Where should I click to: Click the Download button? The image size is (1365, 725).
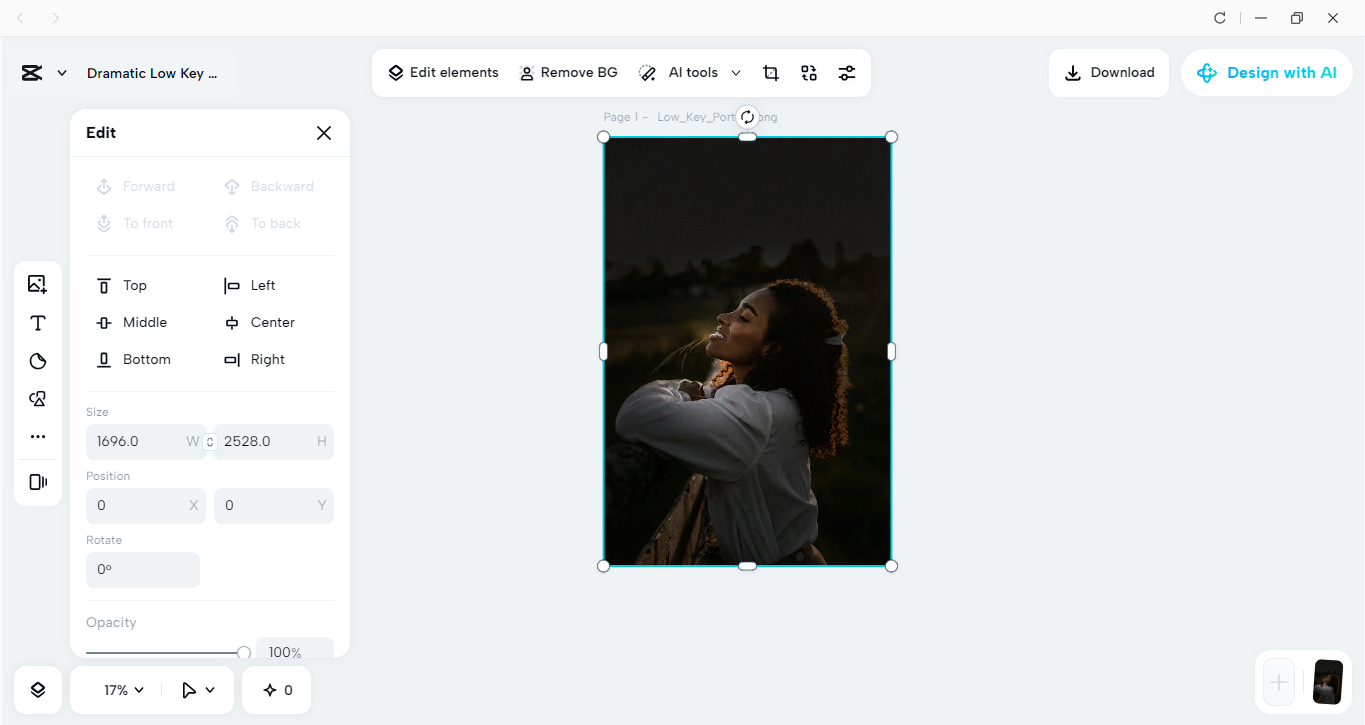1108,72
